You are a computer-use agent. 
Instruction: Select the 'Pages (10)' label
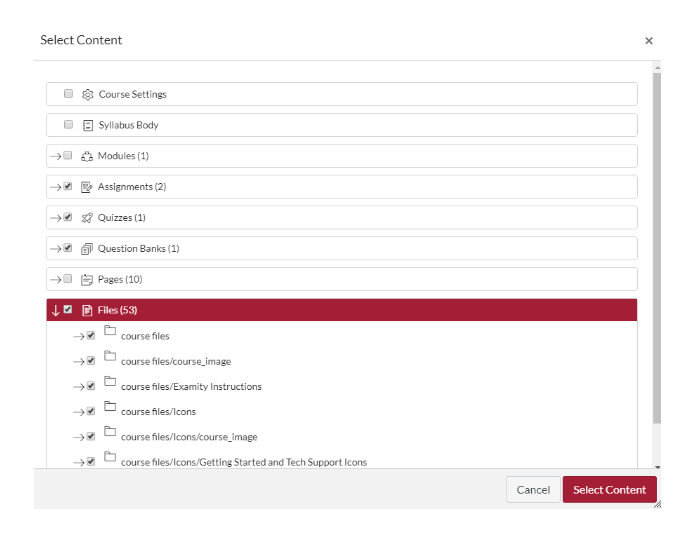point(120,279)
